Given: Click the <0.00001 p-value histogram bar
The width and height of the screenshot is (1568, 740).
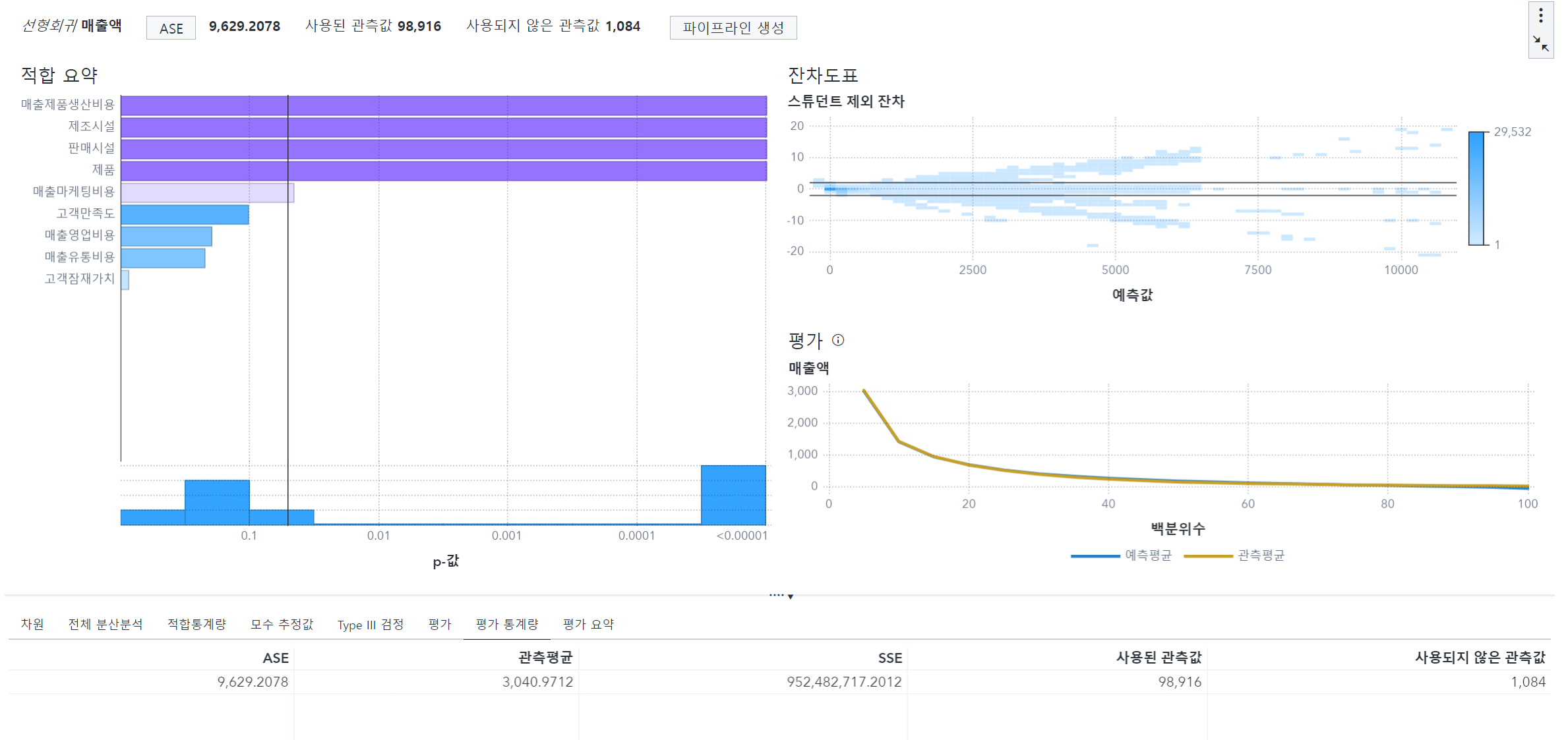Looking at the screenshot, I should [733, 495].
